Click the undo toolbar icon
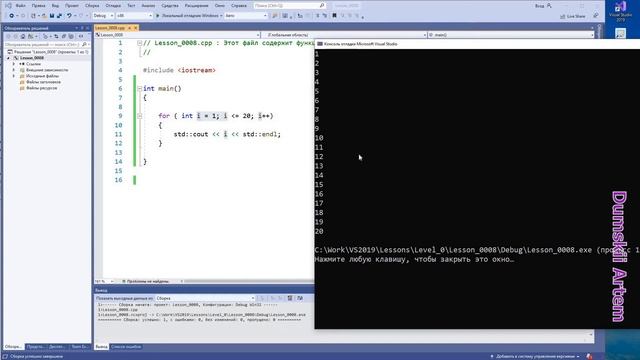Image resolution: width=640 pixels, height=360 pixels. 69,16
